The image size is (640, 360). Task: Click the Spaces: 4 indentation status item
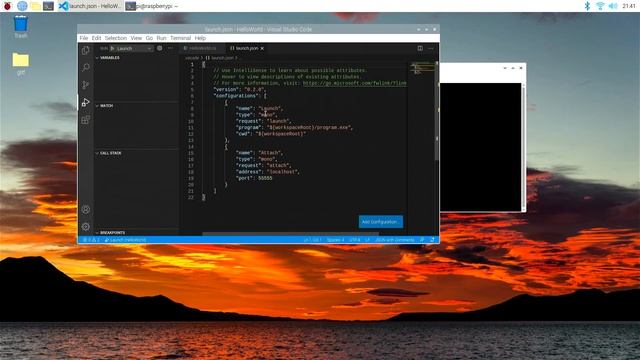pyautogui.click(x=336, y=240)
